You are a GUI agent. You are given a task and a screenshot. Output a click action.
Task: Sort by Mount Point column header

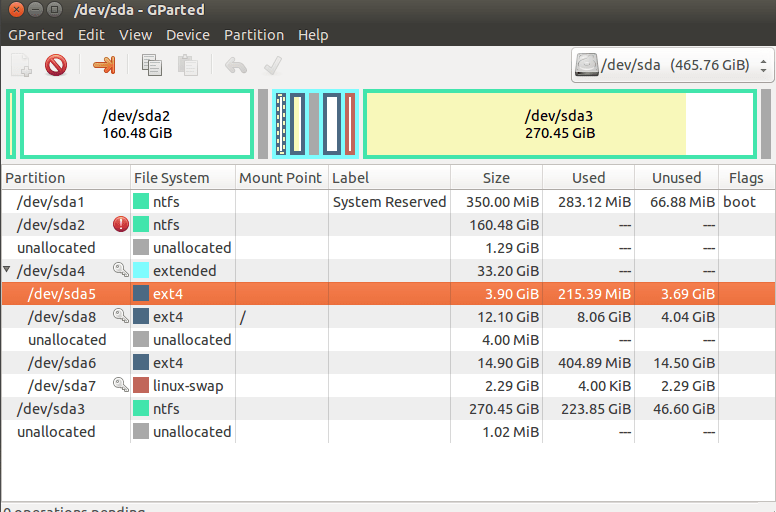click(x=282, y=178)
